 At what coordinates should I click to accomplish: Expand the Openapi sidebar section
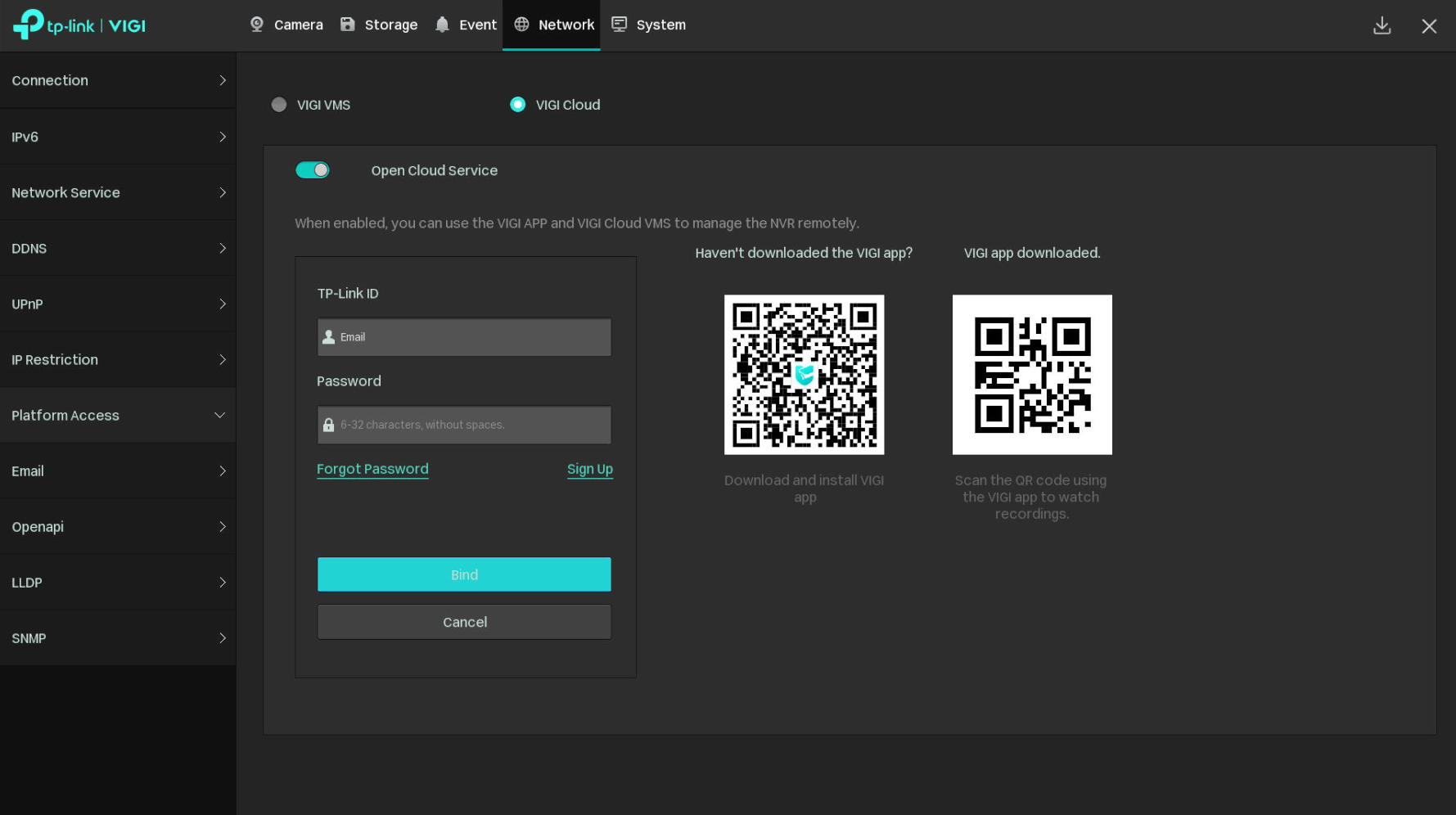tap(118, 526)
